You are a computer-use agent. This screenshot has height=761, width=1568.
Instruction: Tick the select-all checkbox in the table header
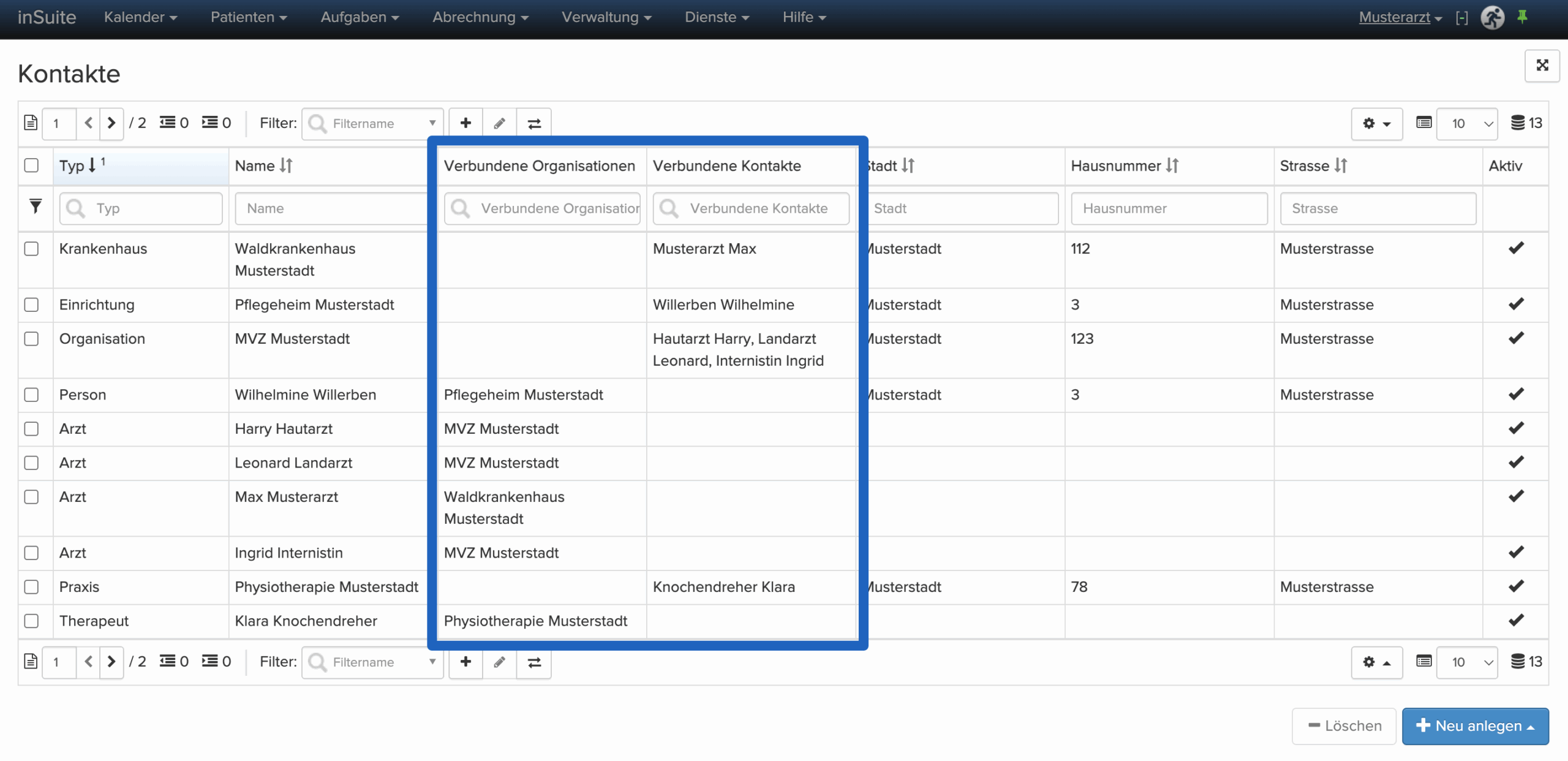31,165
